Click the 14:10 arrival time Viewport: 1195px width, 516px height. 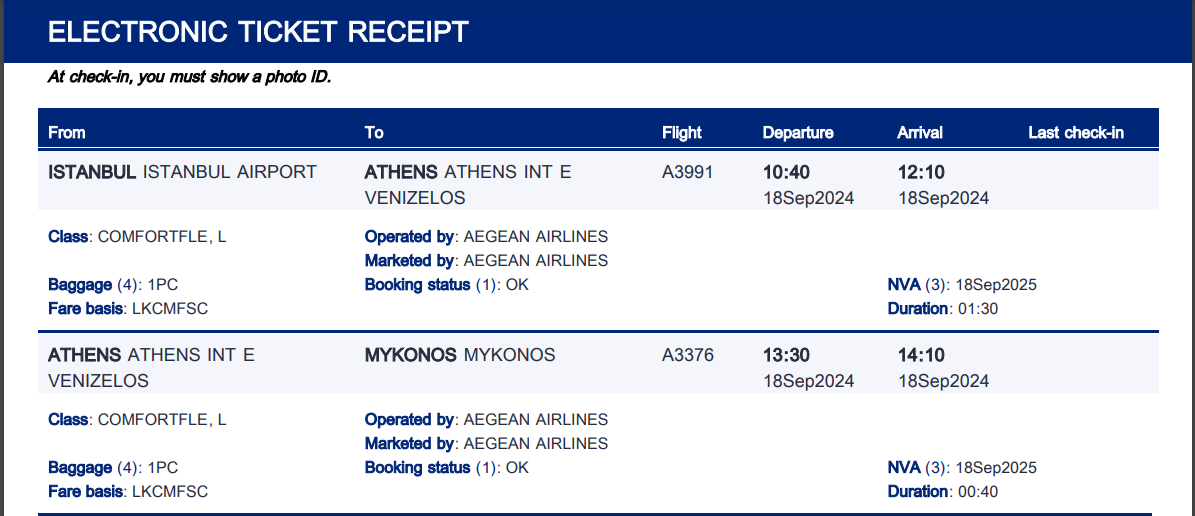(x=921, y=356)
